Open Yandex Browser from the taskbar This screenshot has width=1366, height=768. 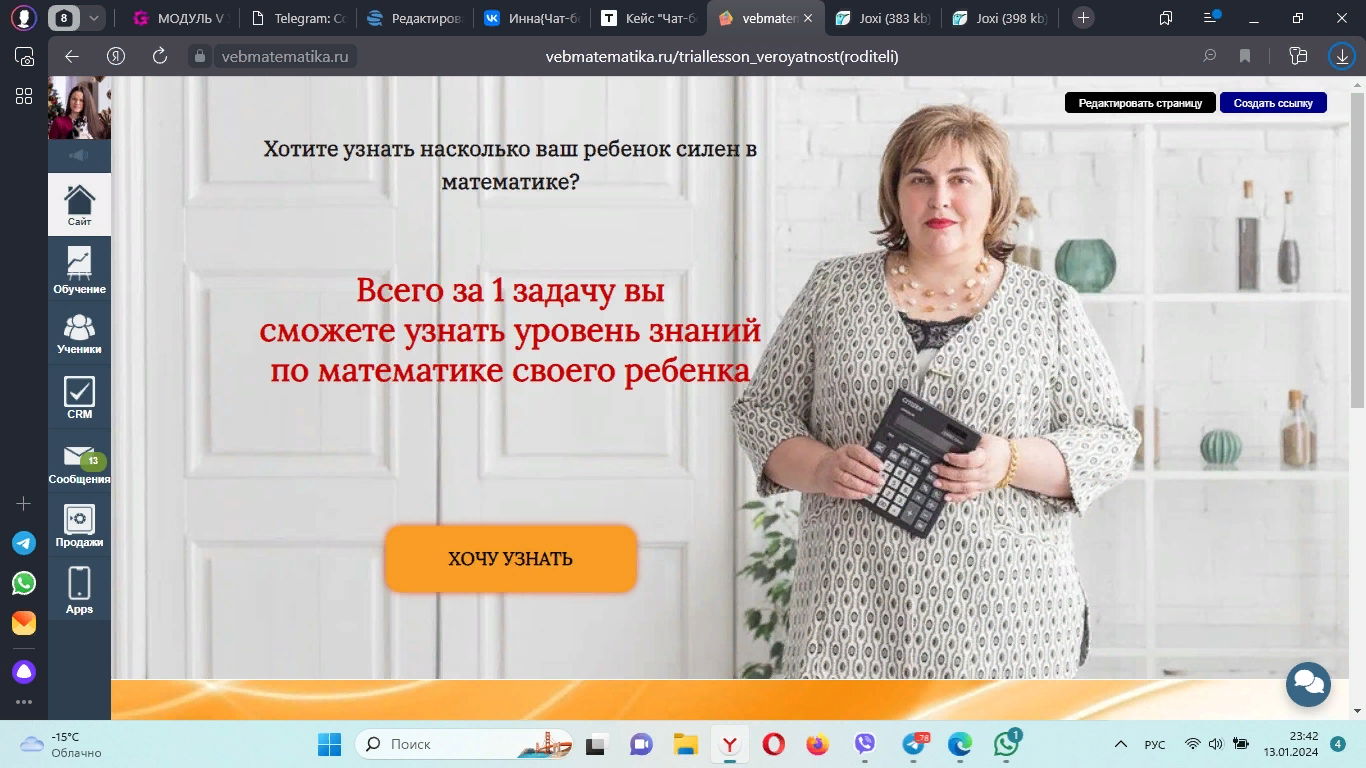(730, 744)
